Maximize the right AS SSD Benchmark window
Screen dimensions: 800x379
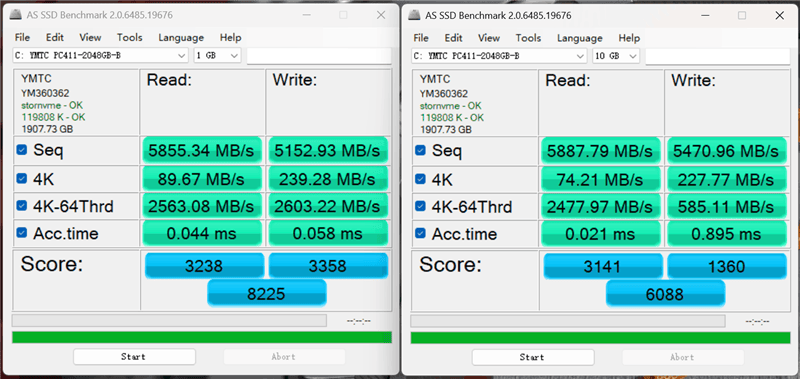[x=742, y=15]
